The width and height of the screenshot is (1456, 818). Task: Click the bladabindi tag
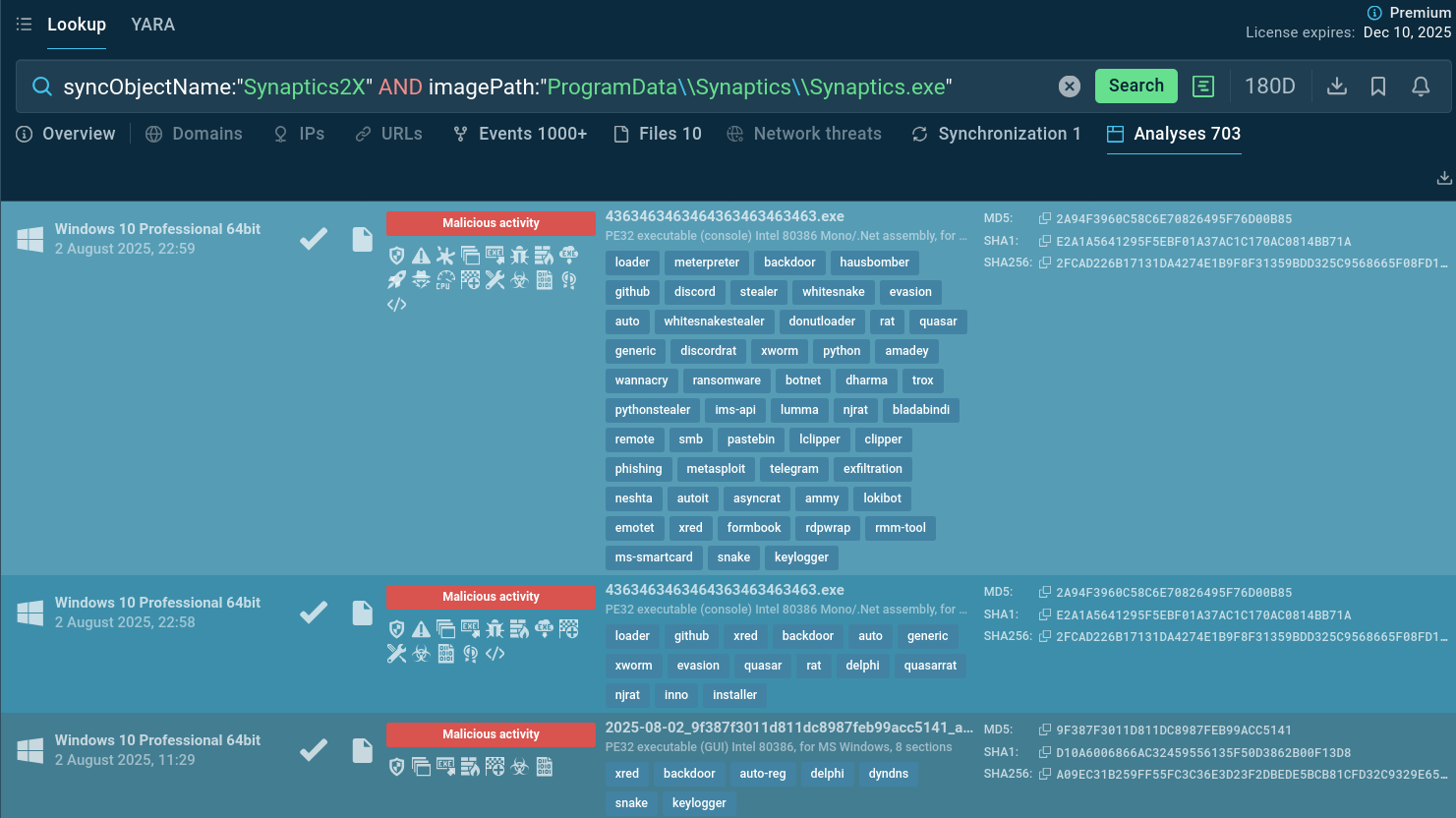921,410
